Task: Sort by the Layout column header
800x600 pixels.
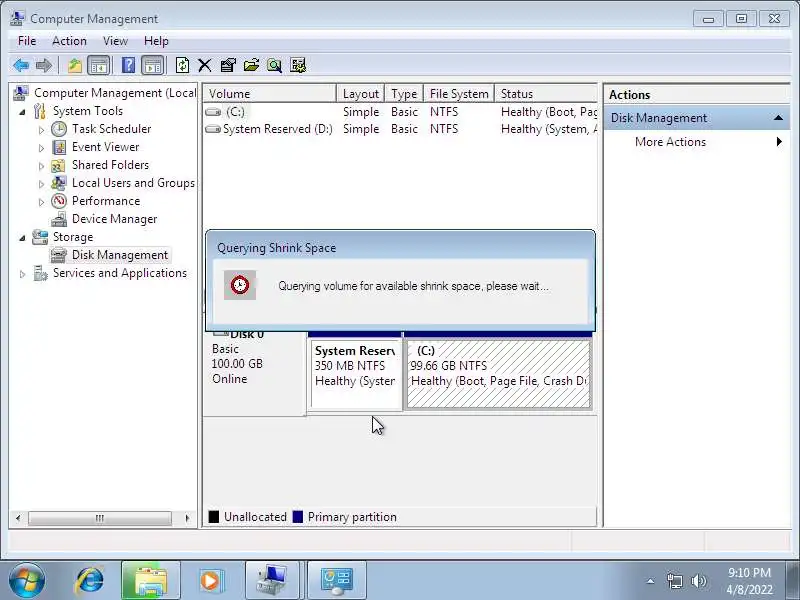Action: pos(361,94)
